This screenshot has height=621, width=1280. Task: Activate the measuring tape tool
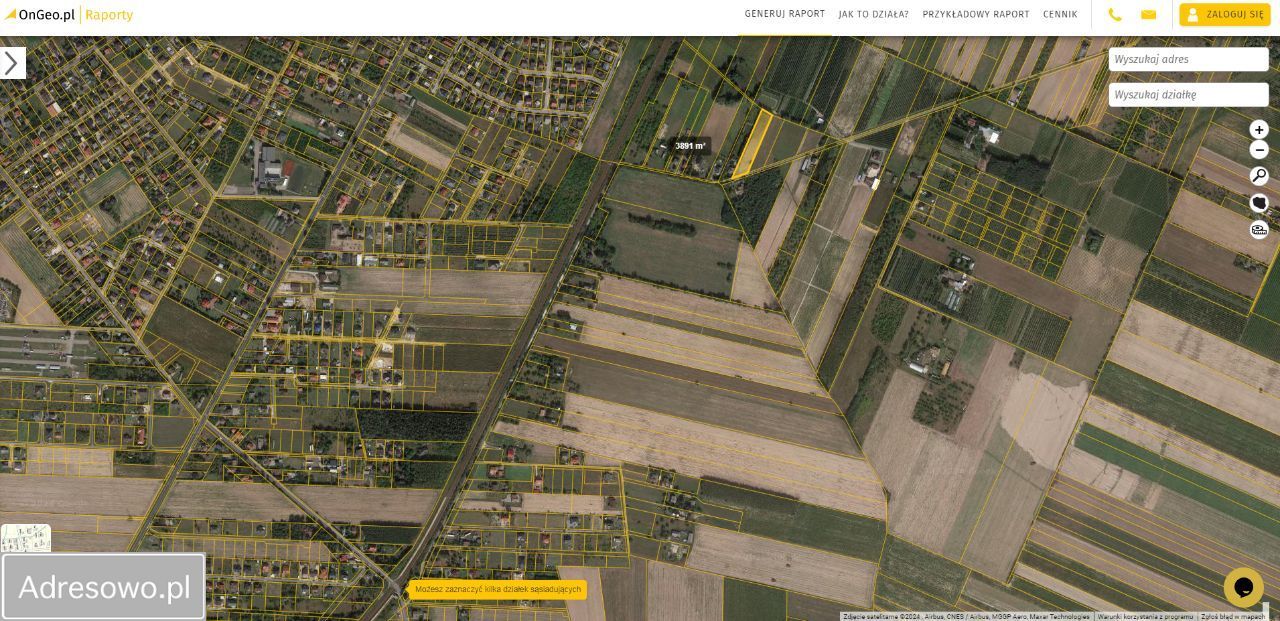coord(1259,230)
